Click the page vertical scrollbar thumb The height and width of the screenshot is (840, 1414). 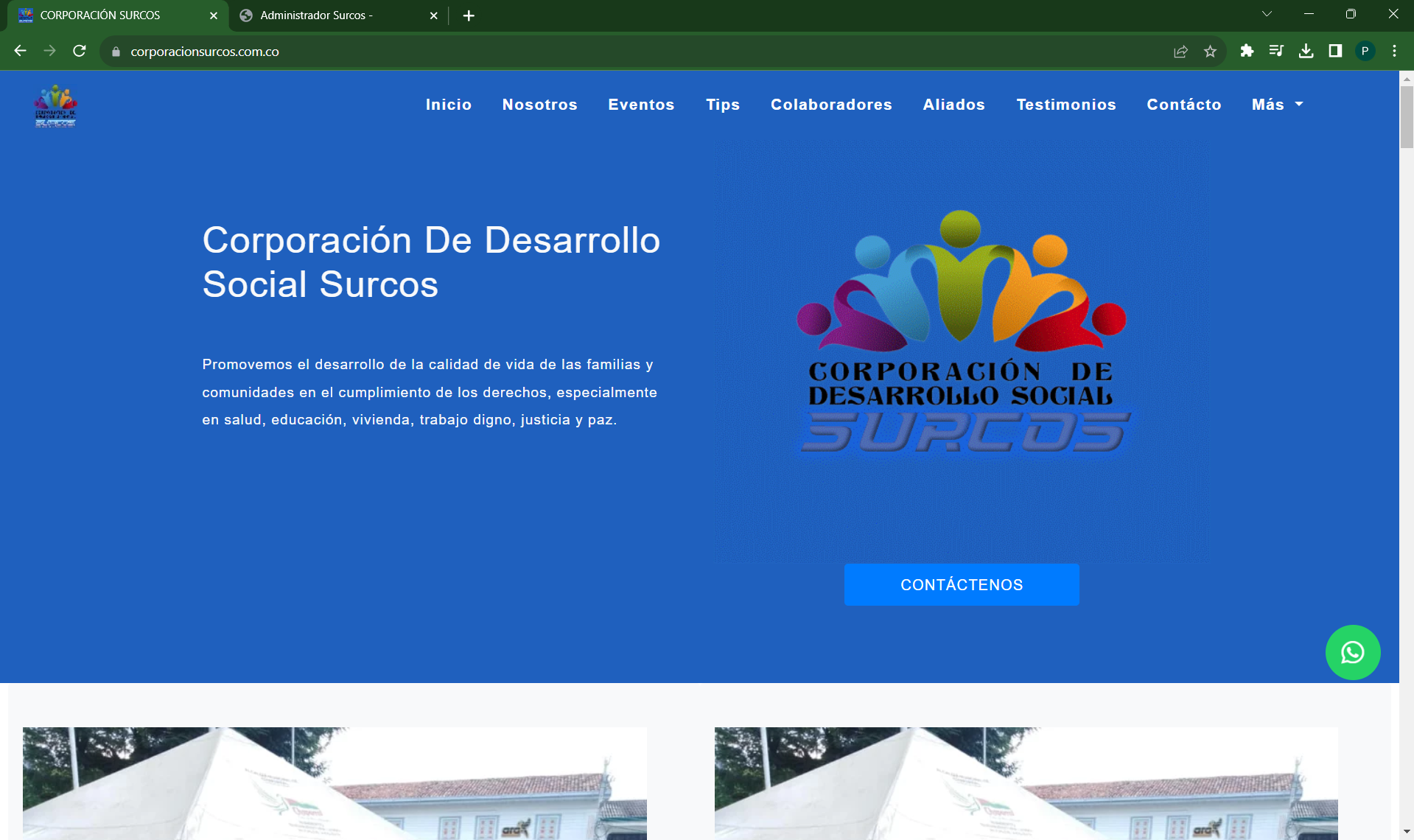tap(1407, 116)
